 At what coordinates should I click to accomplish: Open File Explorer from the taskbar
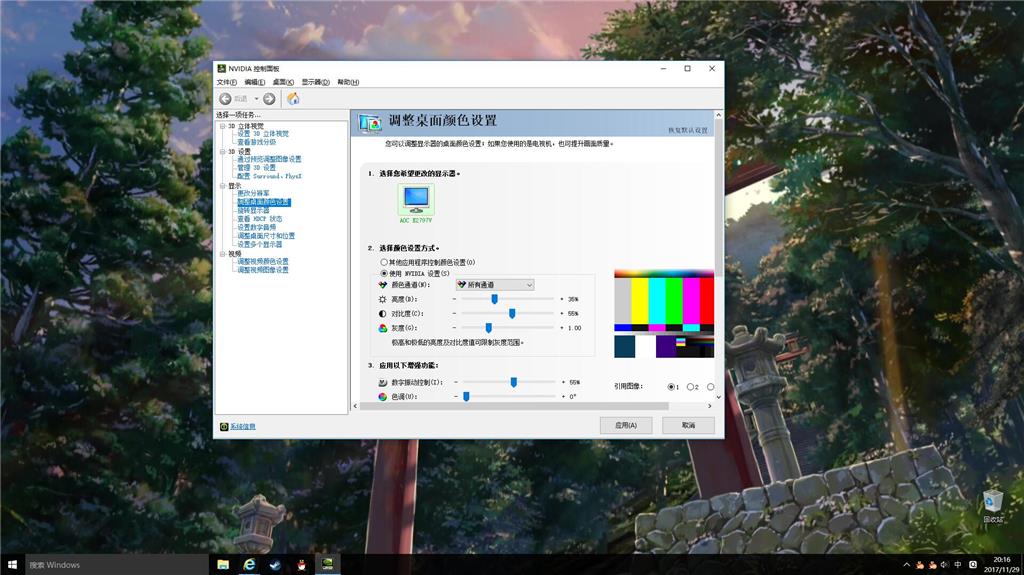[x=223, y=565]
